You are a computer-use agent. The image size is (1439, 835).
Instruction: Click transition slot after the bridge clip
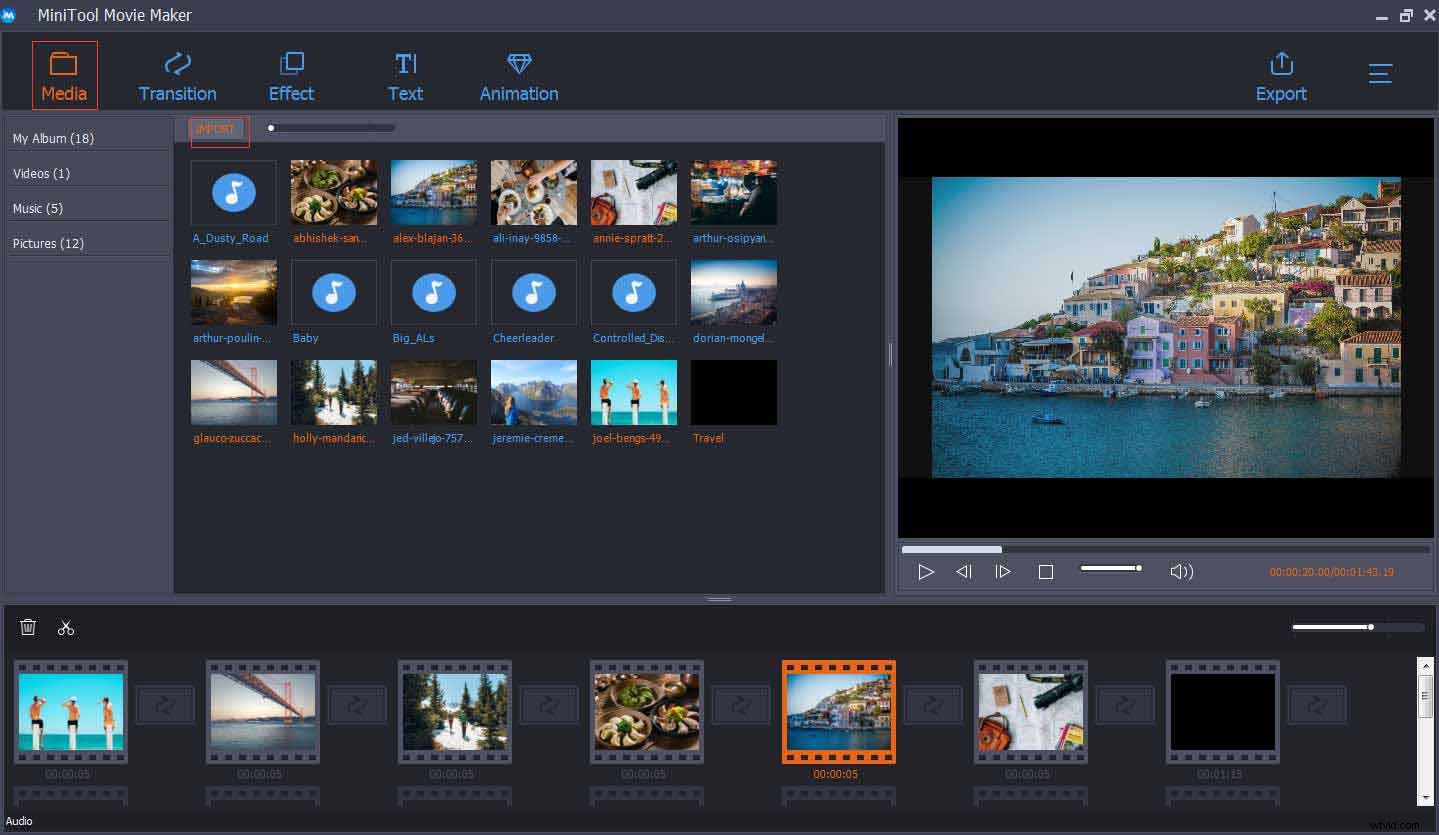pyautogui.click(x=357, y=705)
